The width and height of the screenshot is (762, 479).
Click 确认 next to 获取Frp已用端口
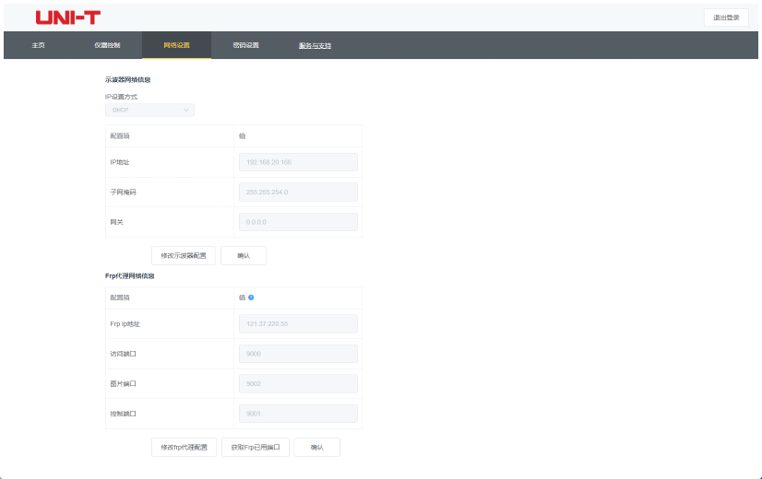[x=317, y=447]
